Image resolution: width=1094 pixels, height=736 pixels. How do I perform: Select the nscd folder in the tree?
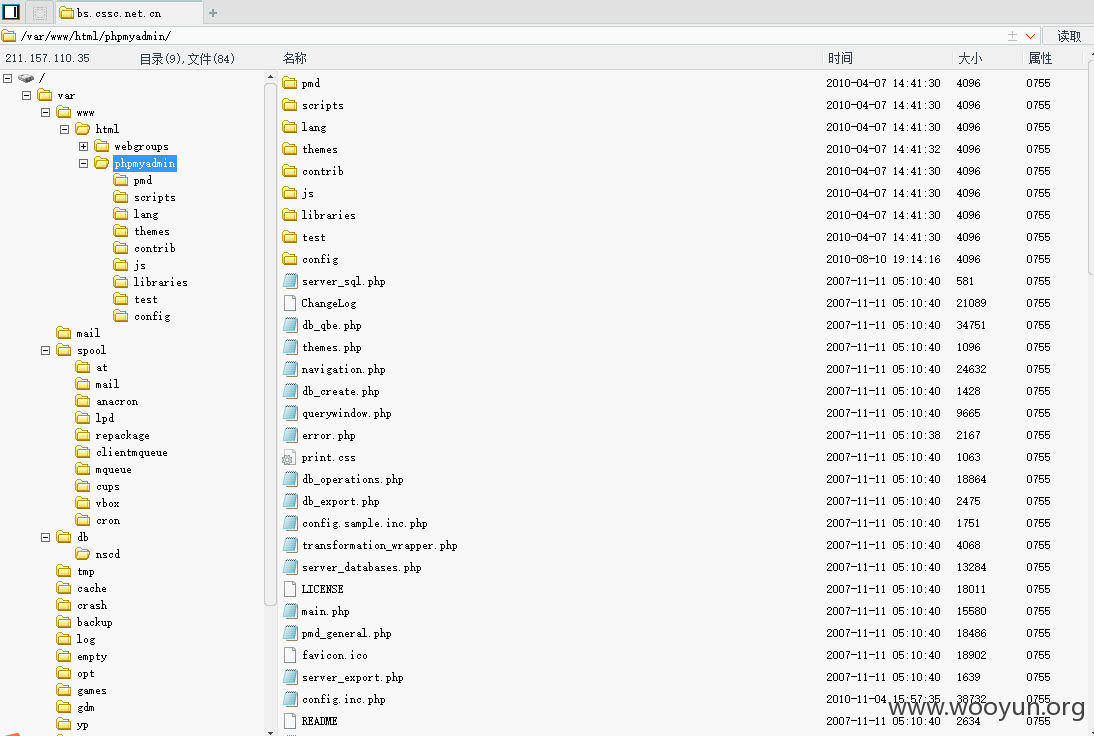coord(107,554)
